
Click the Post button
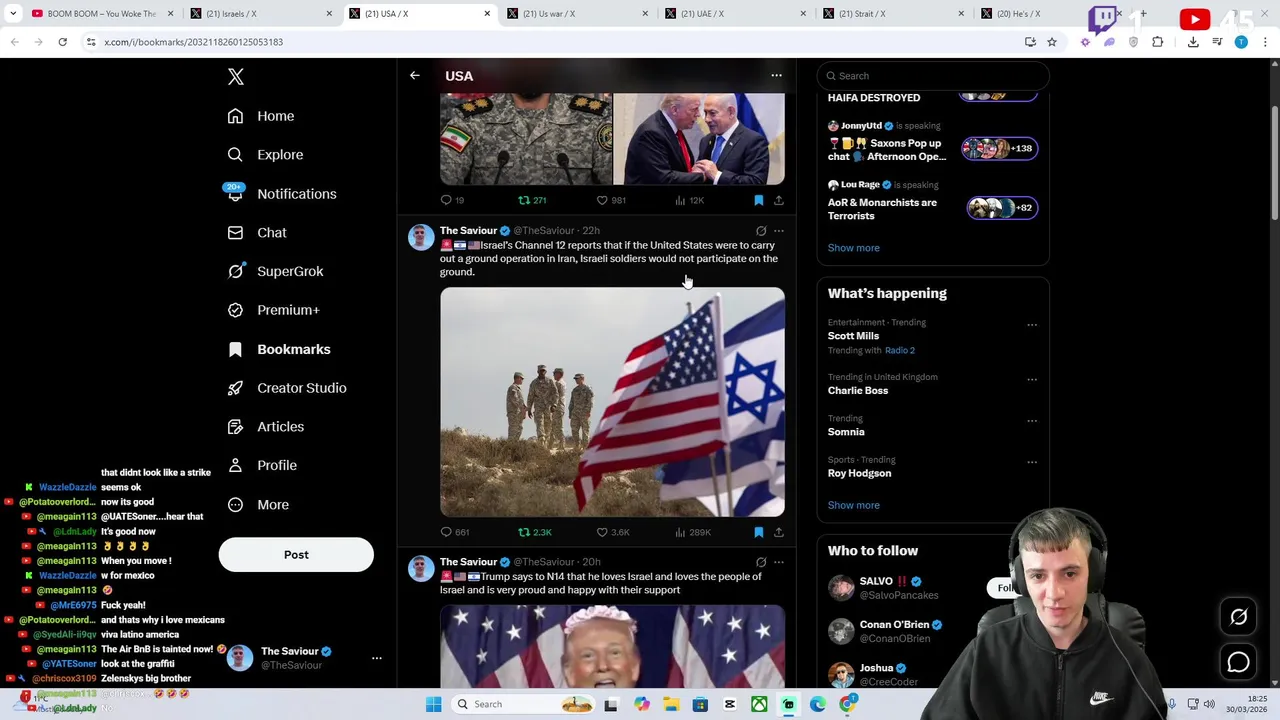[296, 555]
